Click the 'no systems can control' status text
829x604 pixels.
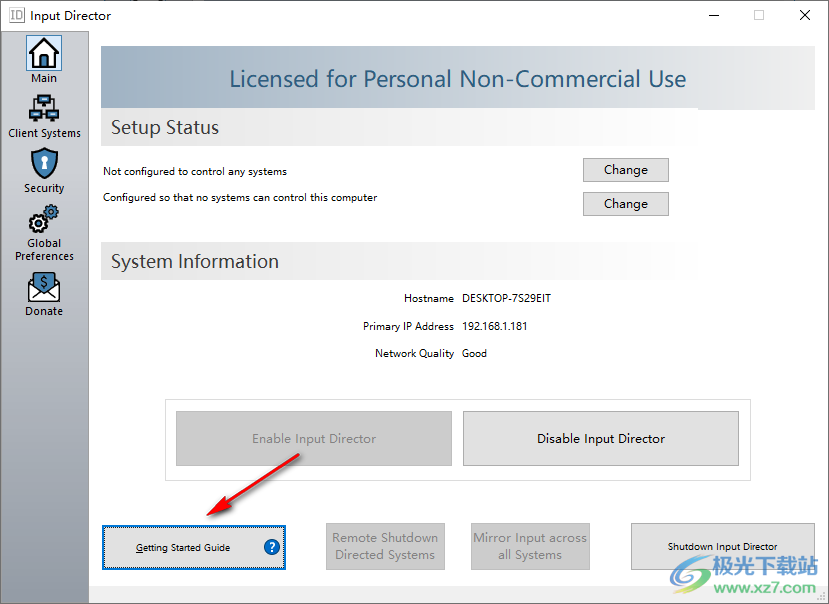pos(240,197)
